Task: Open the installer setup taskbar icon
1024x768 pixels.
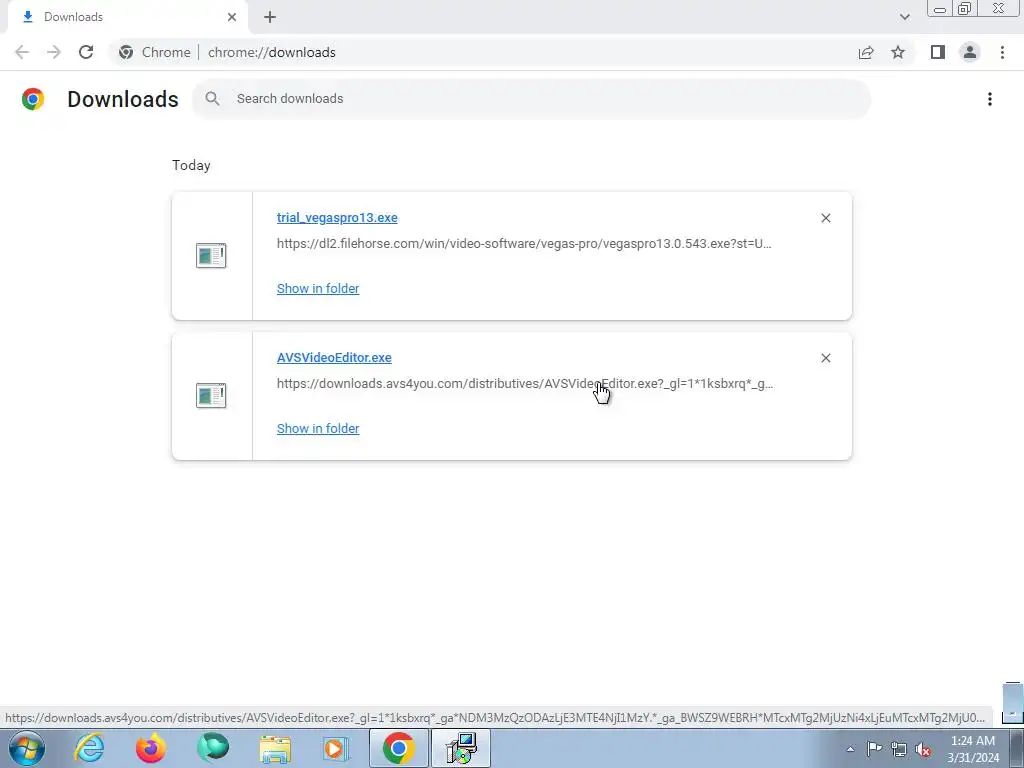Action: coord(461,748)
